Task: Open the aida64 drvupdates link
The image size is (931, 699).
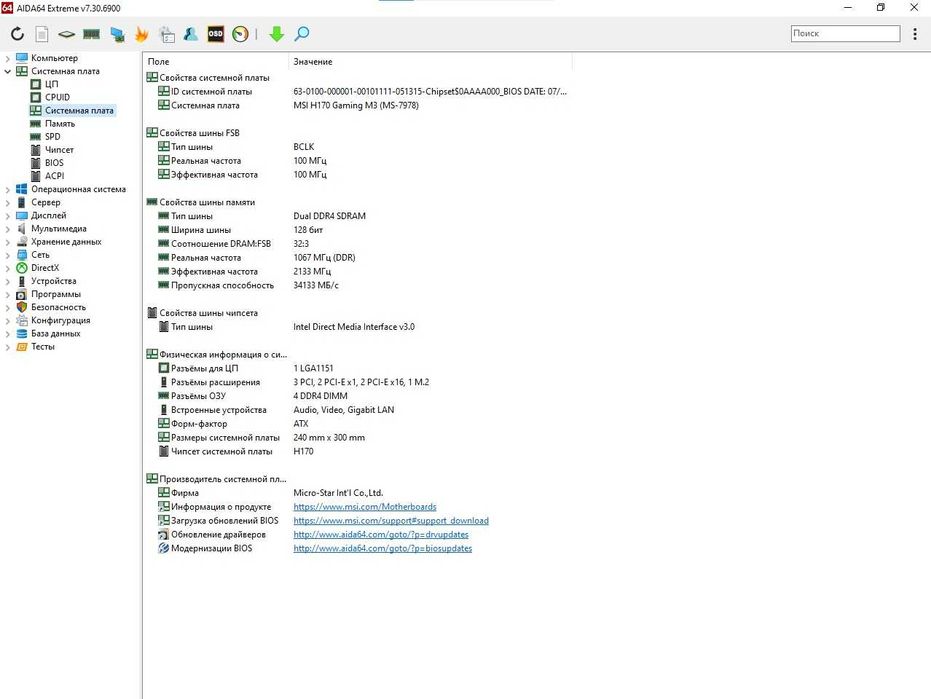Action: [381, 534]
